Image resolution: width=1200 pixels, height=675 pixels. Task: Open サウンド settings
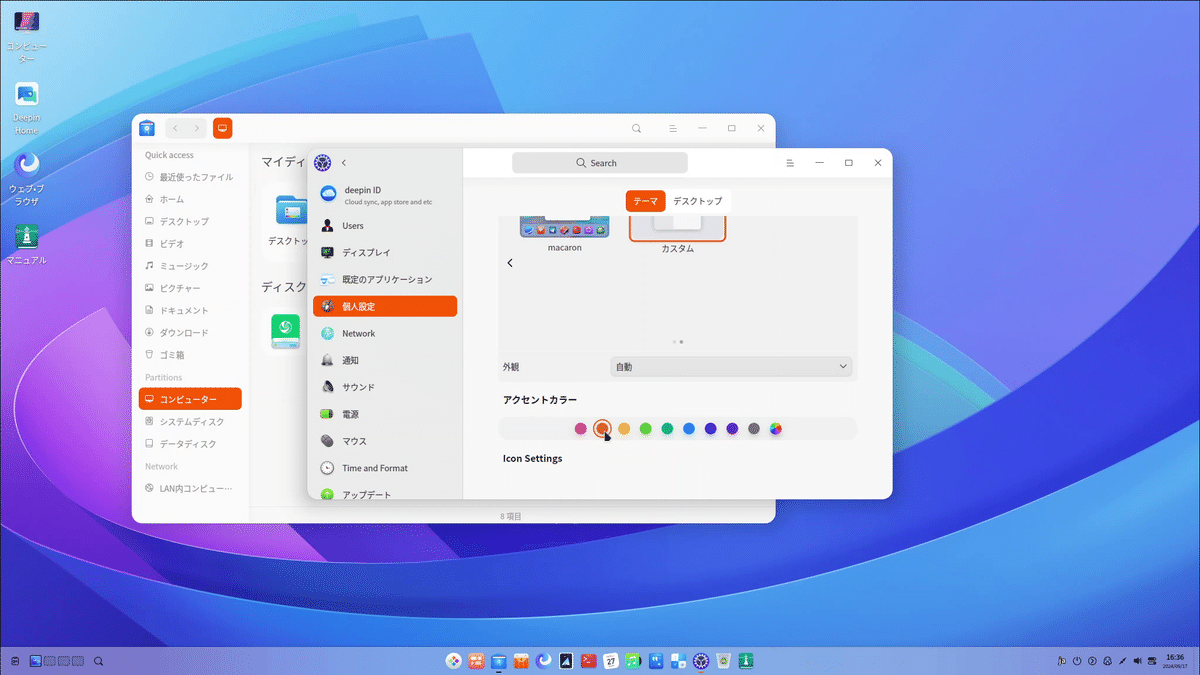(x=385, y=387)
